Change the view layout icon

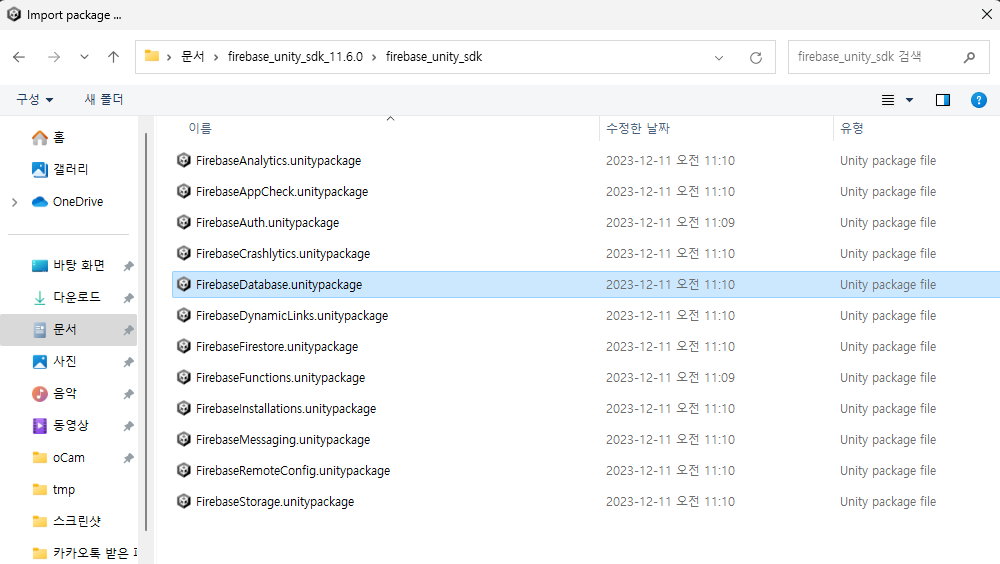click(x=888, y=100)
